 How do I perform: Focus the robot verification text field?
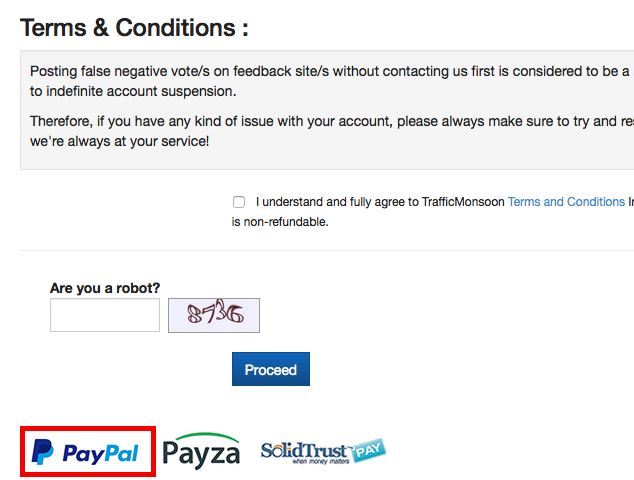[105, 315]
